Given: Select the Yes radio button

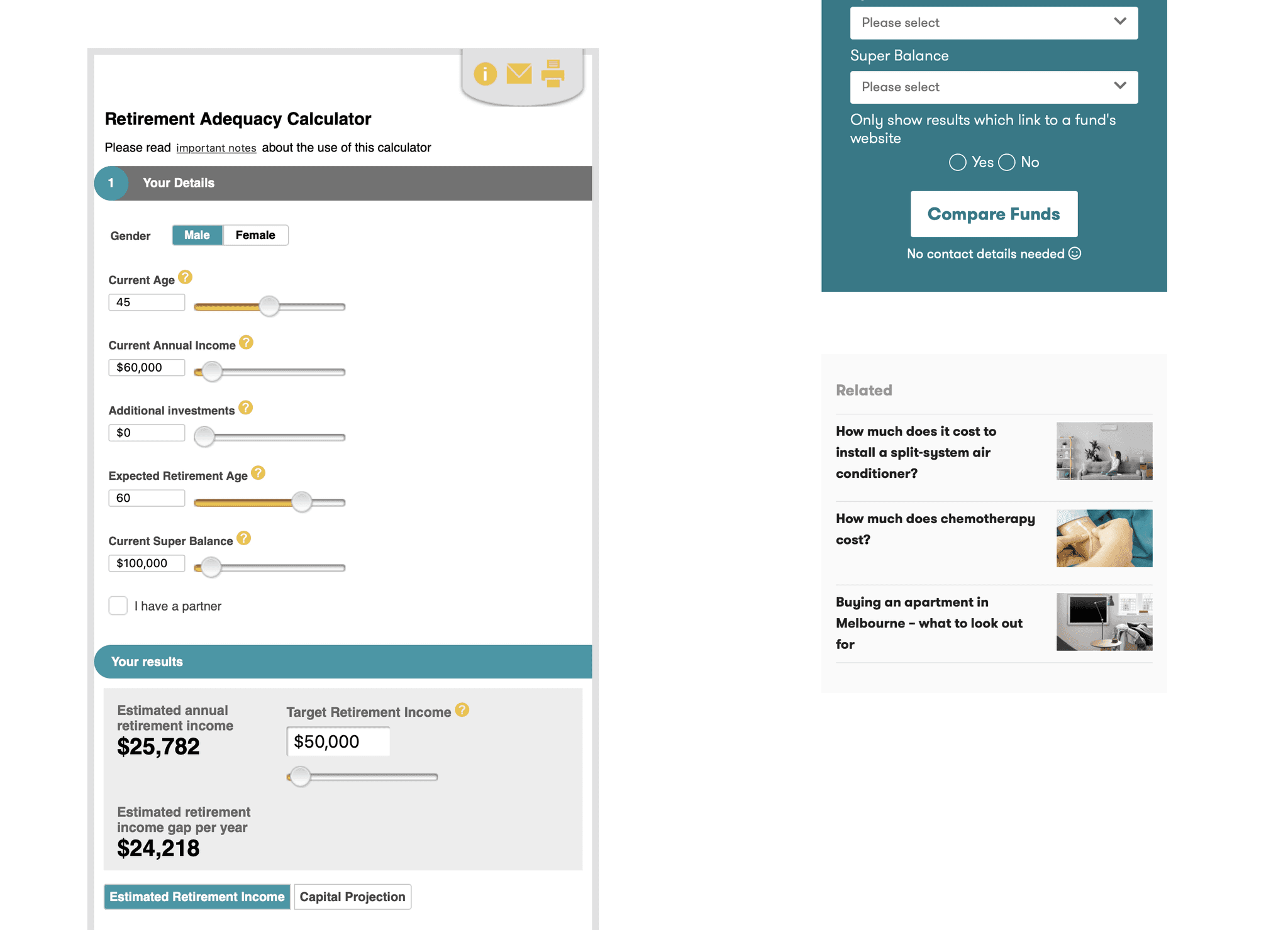Looking at the screenshot, I should [957, 162].
